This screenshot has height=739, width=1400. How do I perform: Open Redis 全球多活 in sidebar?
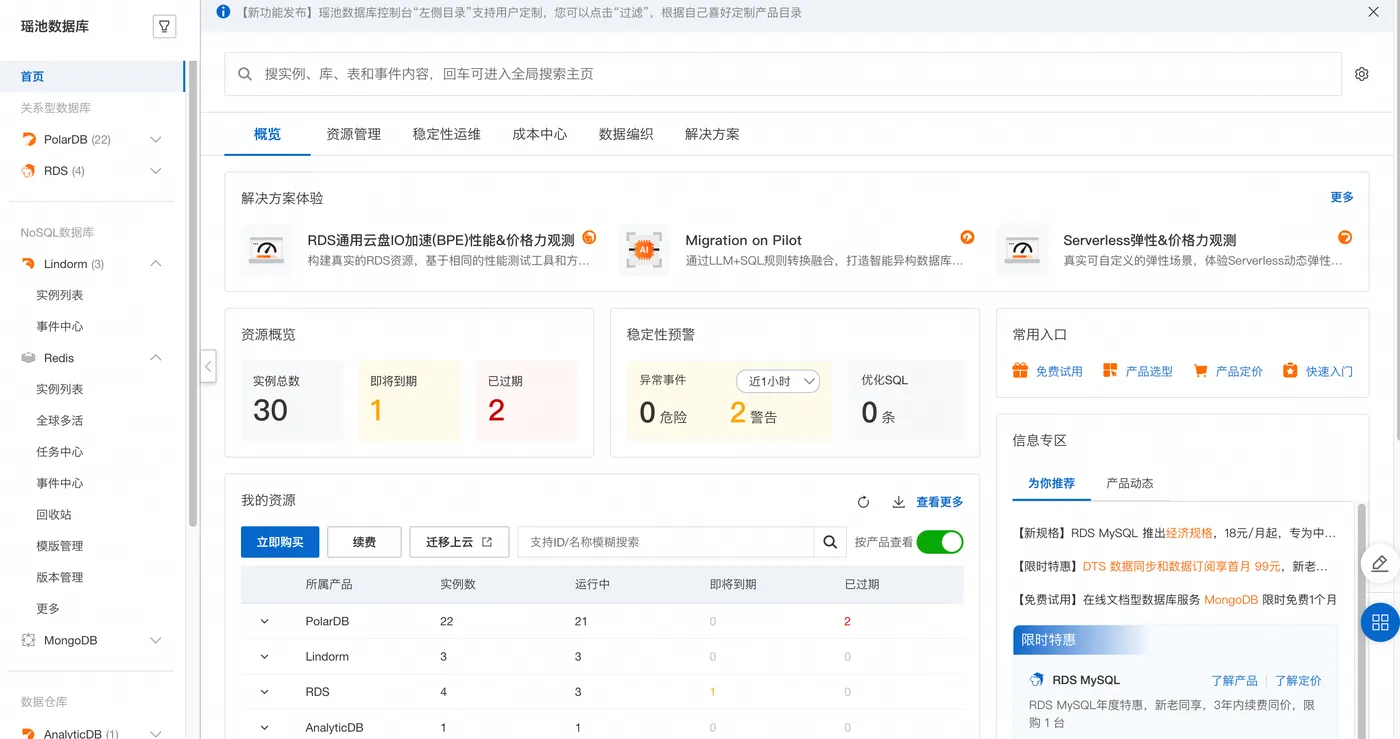(60, 420)
